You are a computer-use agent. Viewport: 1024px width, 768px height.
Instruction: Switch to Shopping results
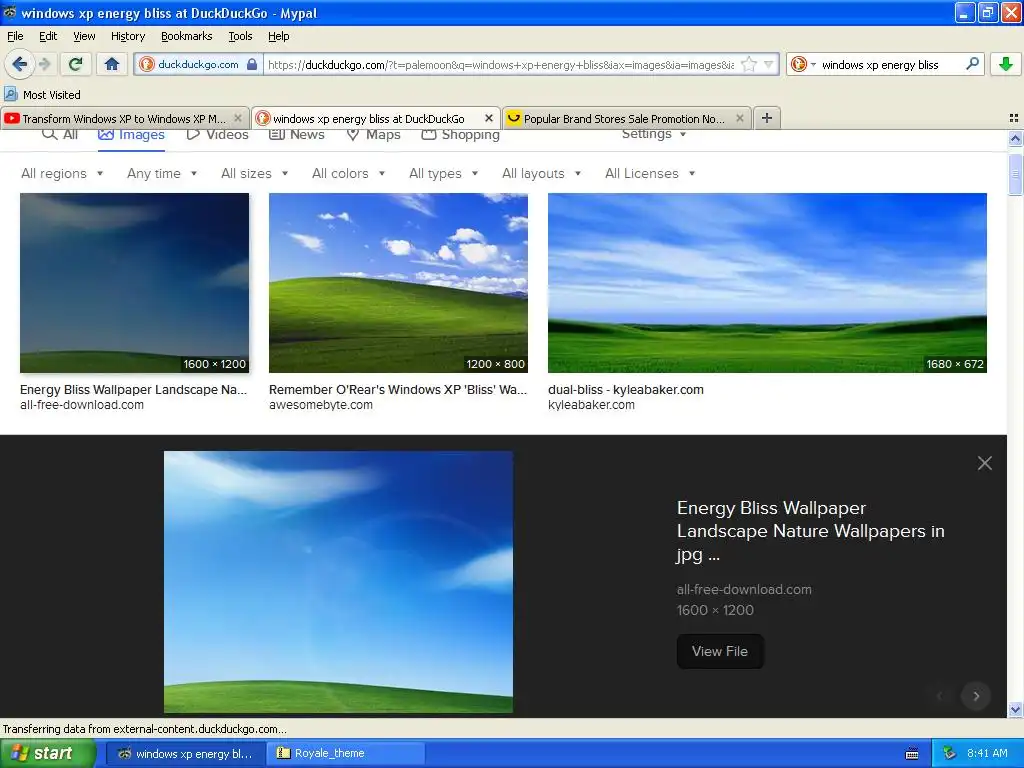460,135
